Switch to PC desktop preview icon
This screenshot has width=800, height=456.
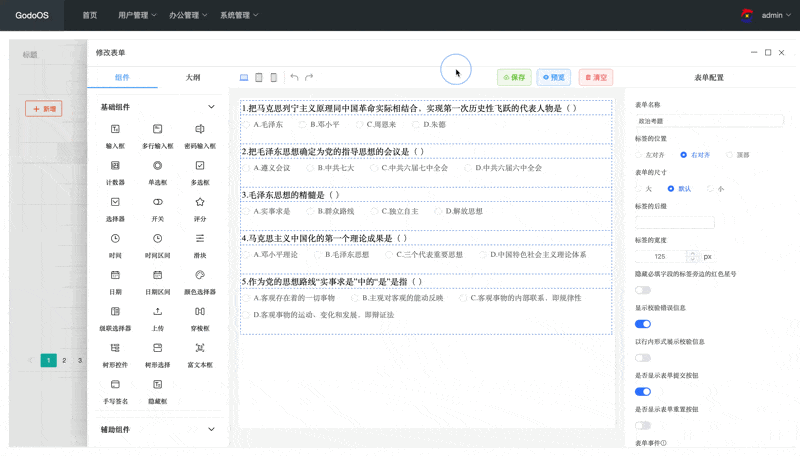coord(244,77)
